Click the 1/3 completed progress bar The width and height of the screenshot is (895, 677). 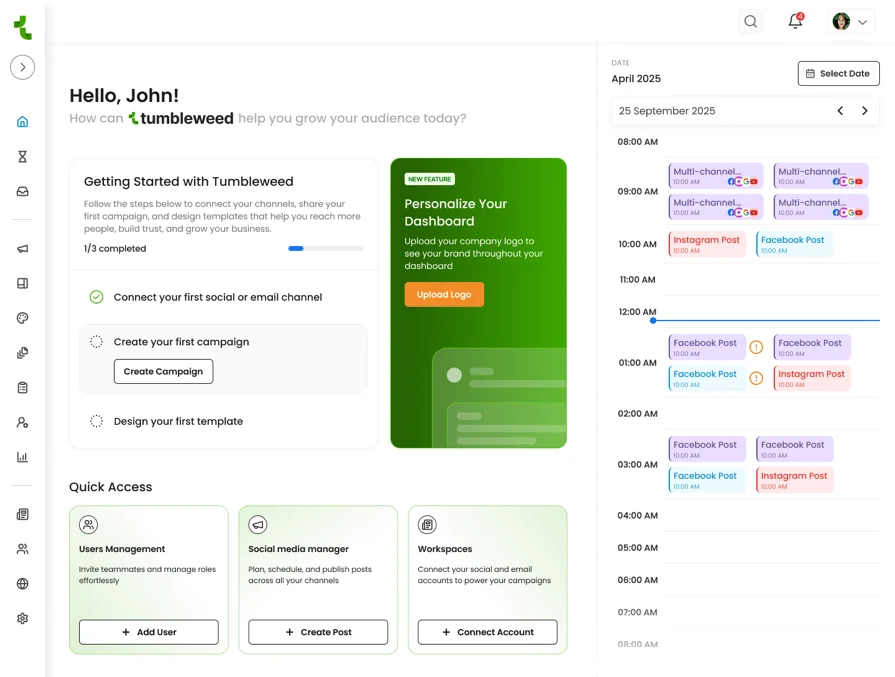[x=325, y=248]
